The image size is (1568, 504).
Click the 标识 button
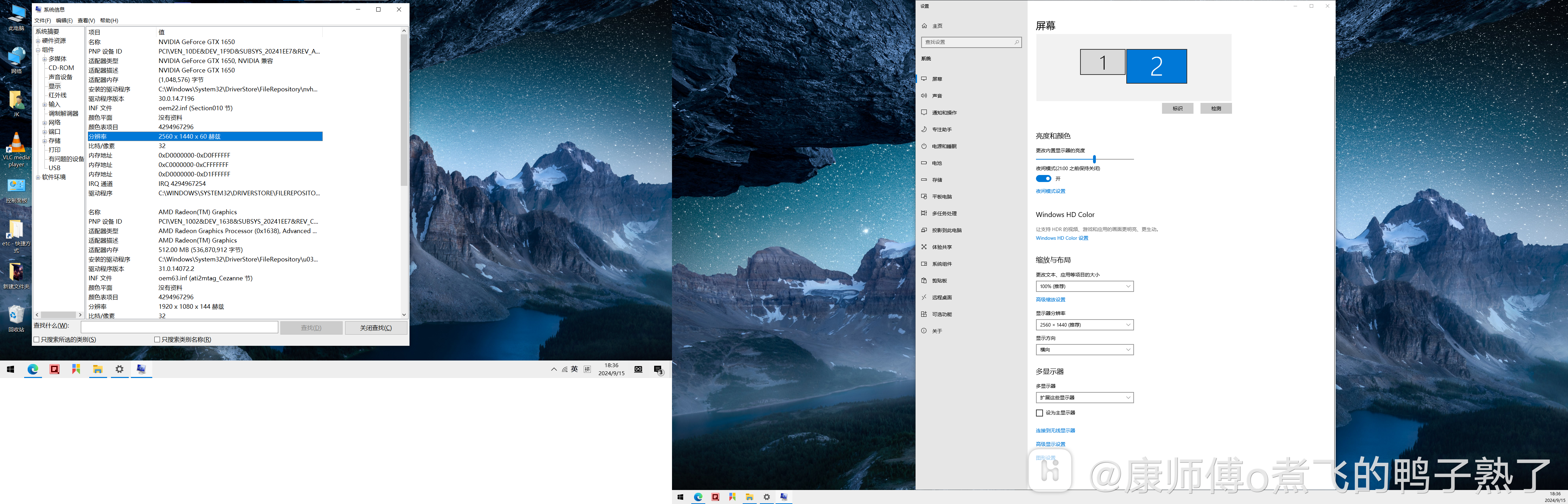click(x=1177, y=108)
